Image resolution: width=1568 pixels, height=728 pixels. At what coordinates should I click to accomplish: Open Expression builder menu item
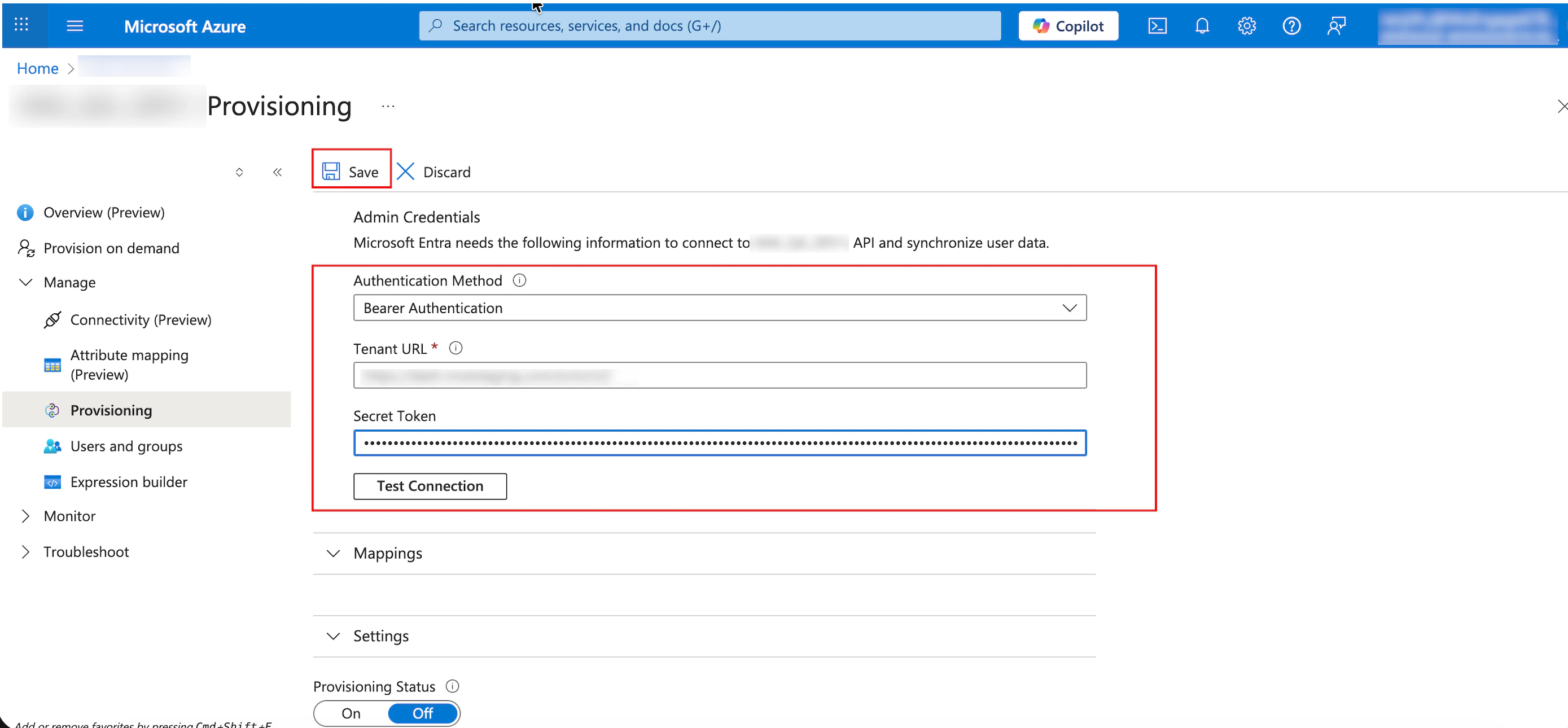129,482
